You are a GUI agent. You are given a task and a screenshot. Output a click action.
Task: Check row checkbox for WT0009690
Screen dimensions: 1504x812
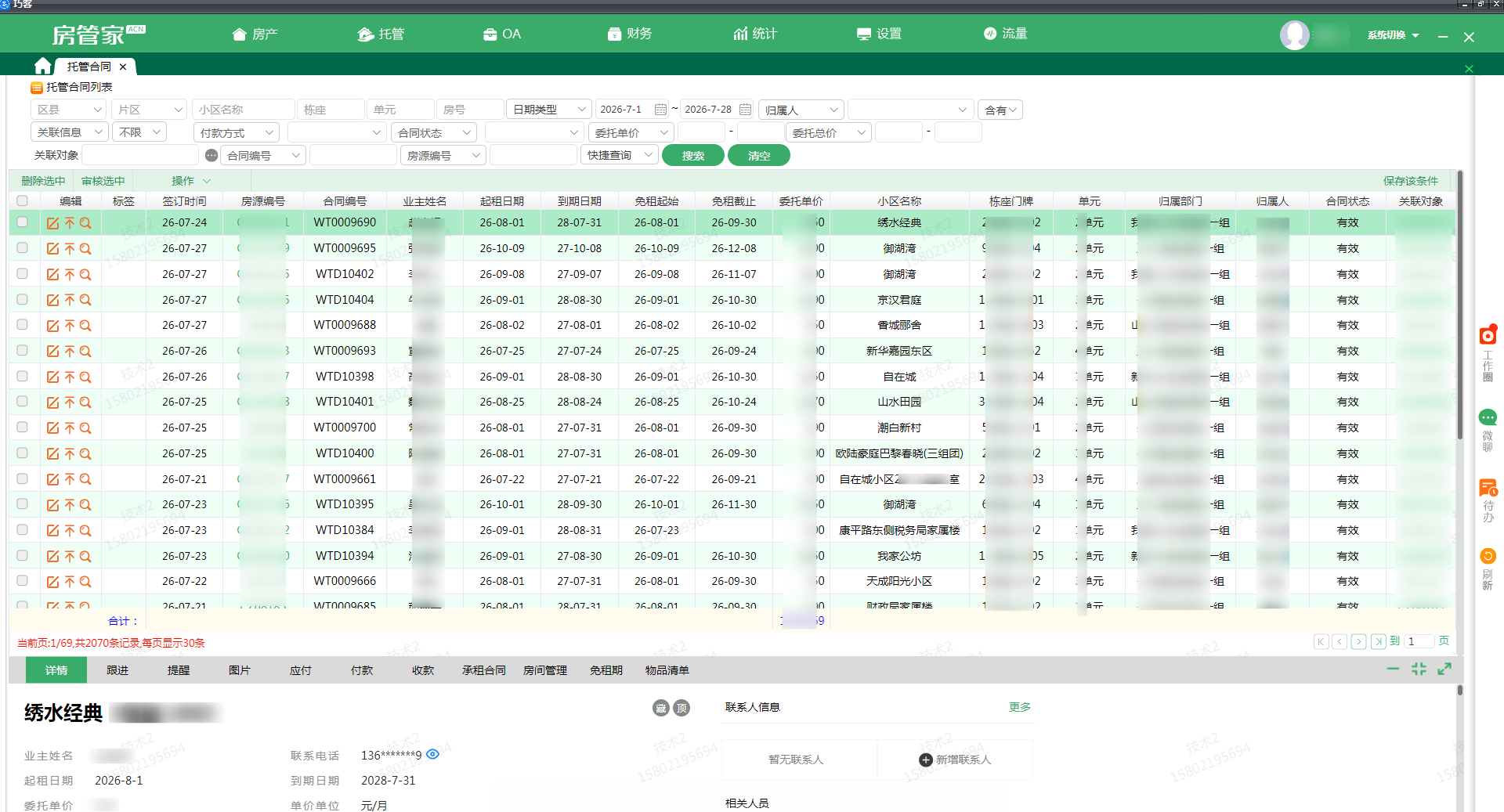point(22,222)
